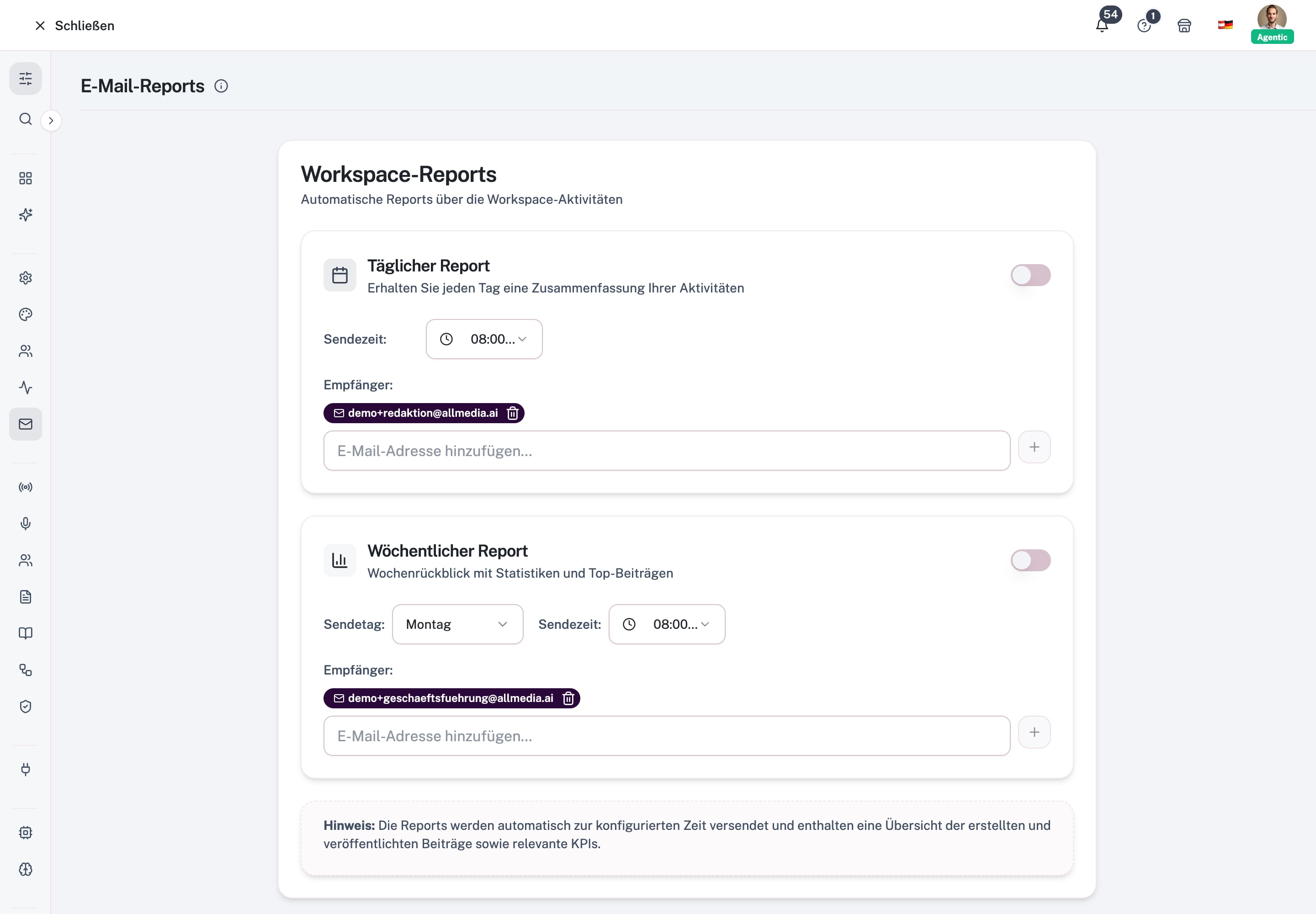The width and height of the screenshot is (1316, 914).
Task: Expand the sidebar with the chevron arrow
Action: tap(51, 120)
